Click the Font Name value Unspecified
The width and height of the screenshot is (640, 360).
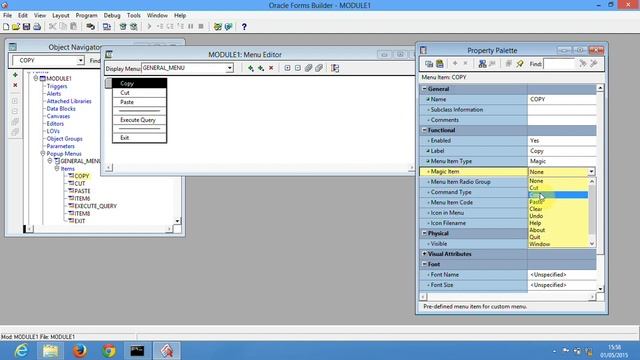point(562,275)
